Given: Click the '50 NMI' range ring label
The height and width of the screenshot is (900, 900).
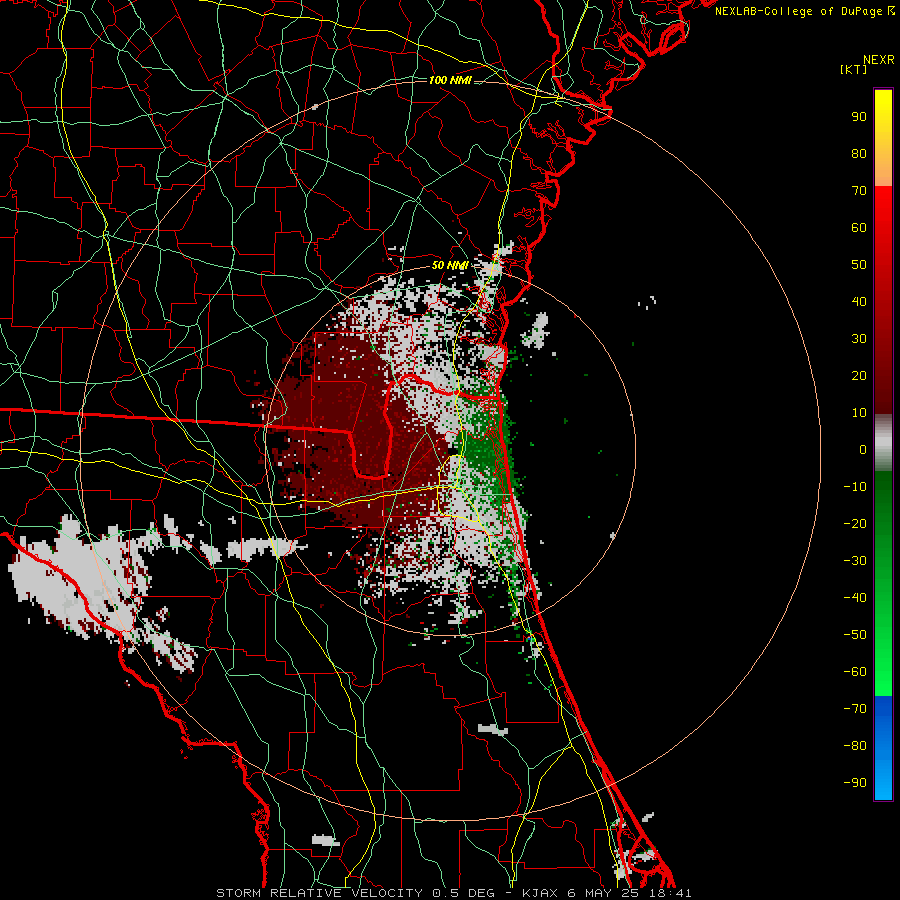Looking at the screenshot, I should pyautogui.click(x=450, y=265).
